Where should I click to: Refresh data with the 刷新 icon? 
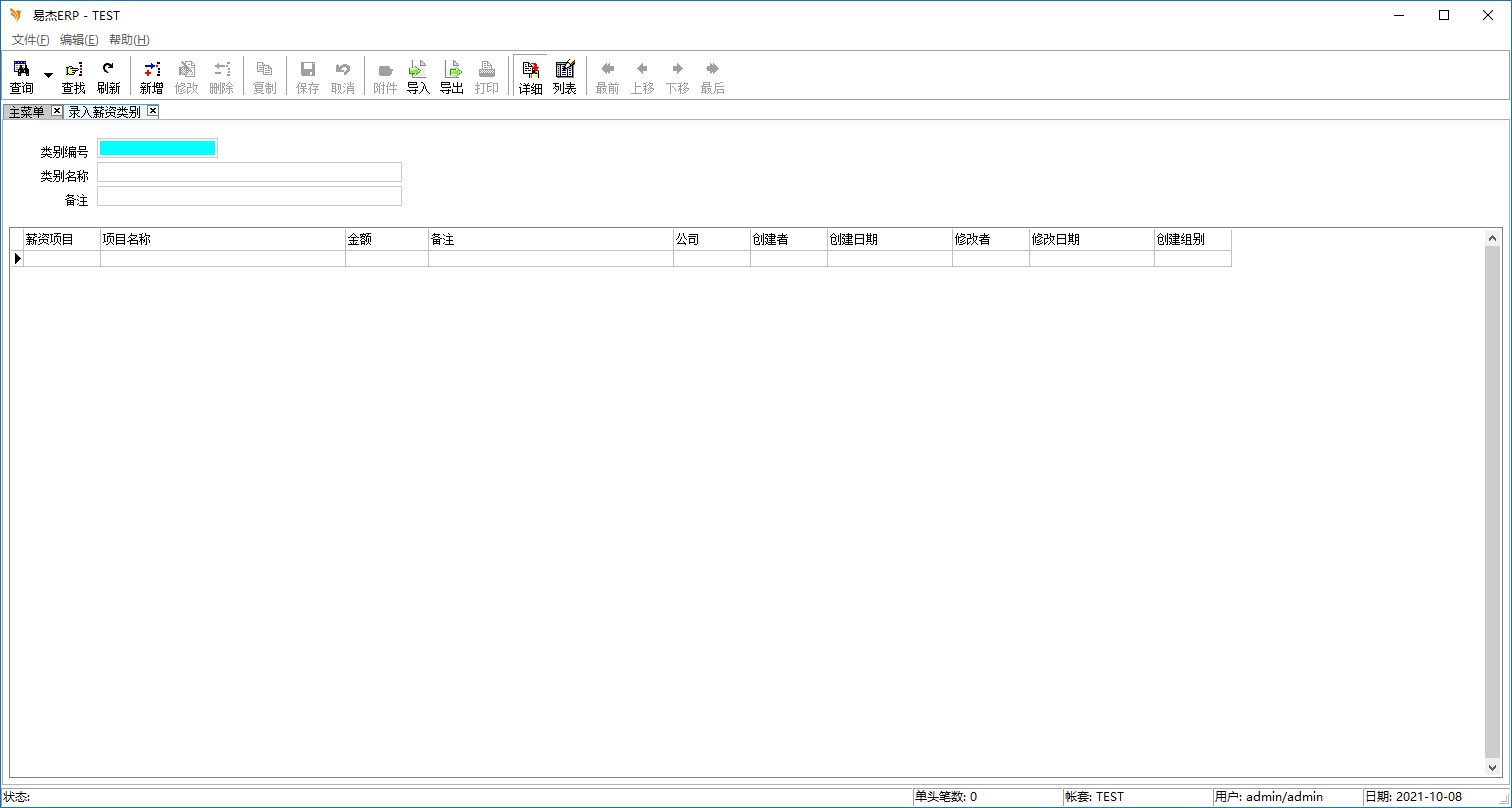(x=108, y=76)
